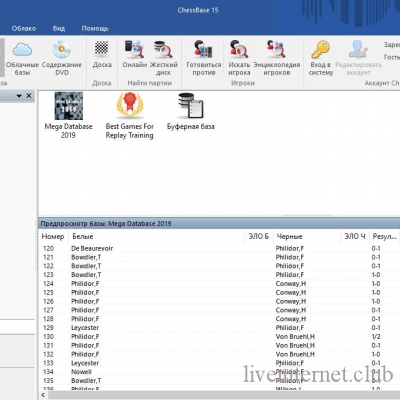The width and height of the screenshot is (400, 400).
Task: Open the Вид menu
Action: coord(59,29)
